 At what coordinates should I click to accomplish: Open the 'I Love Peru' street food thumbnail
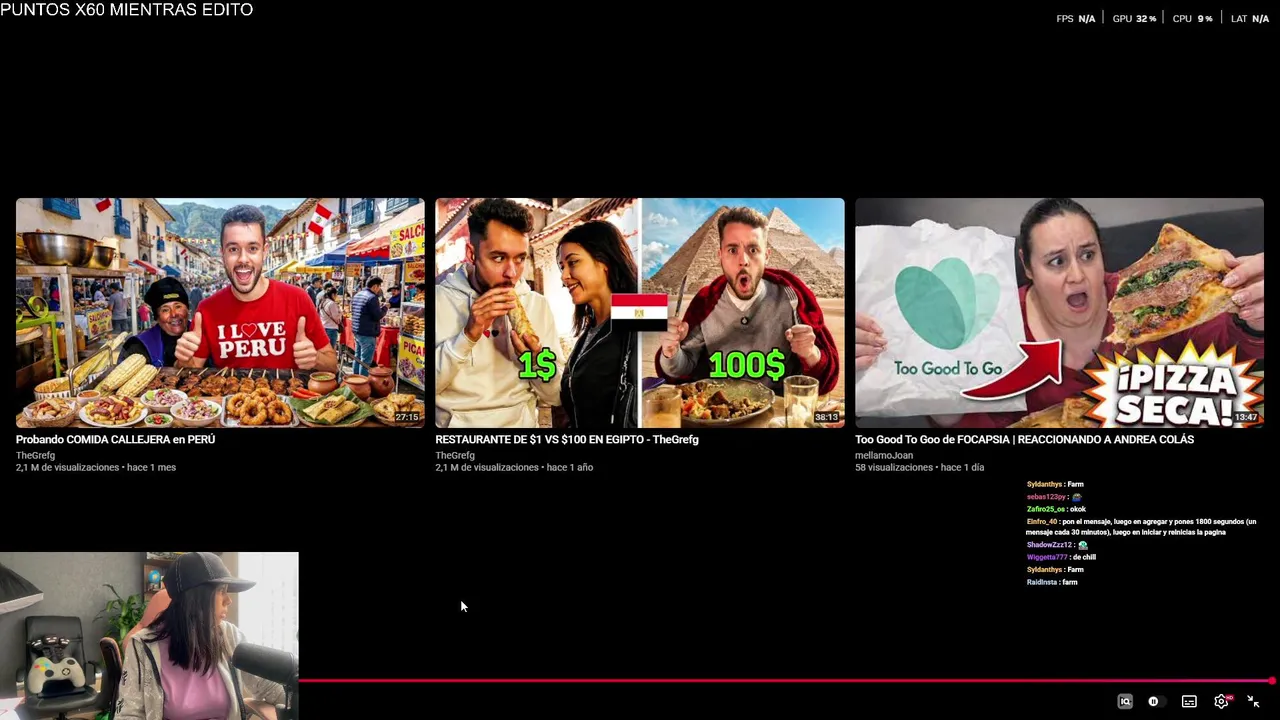click(x=220, y=313)
